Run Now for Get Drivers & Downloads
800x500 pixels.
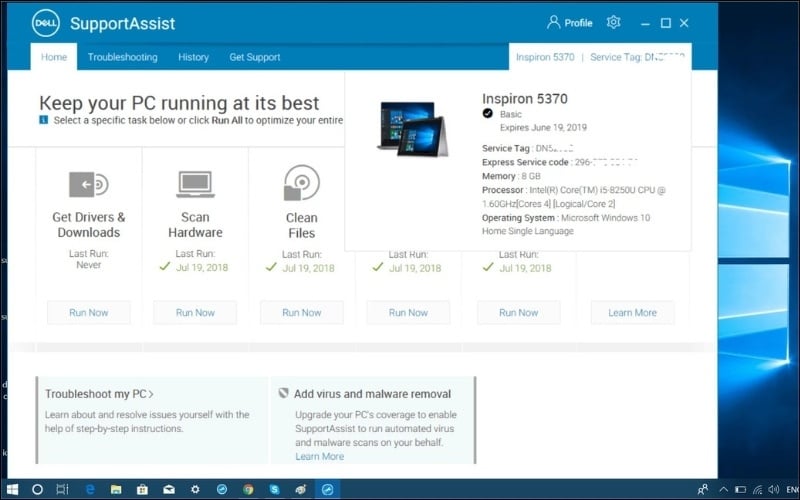[89, 312]
